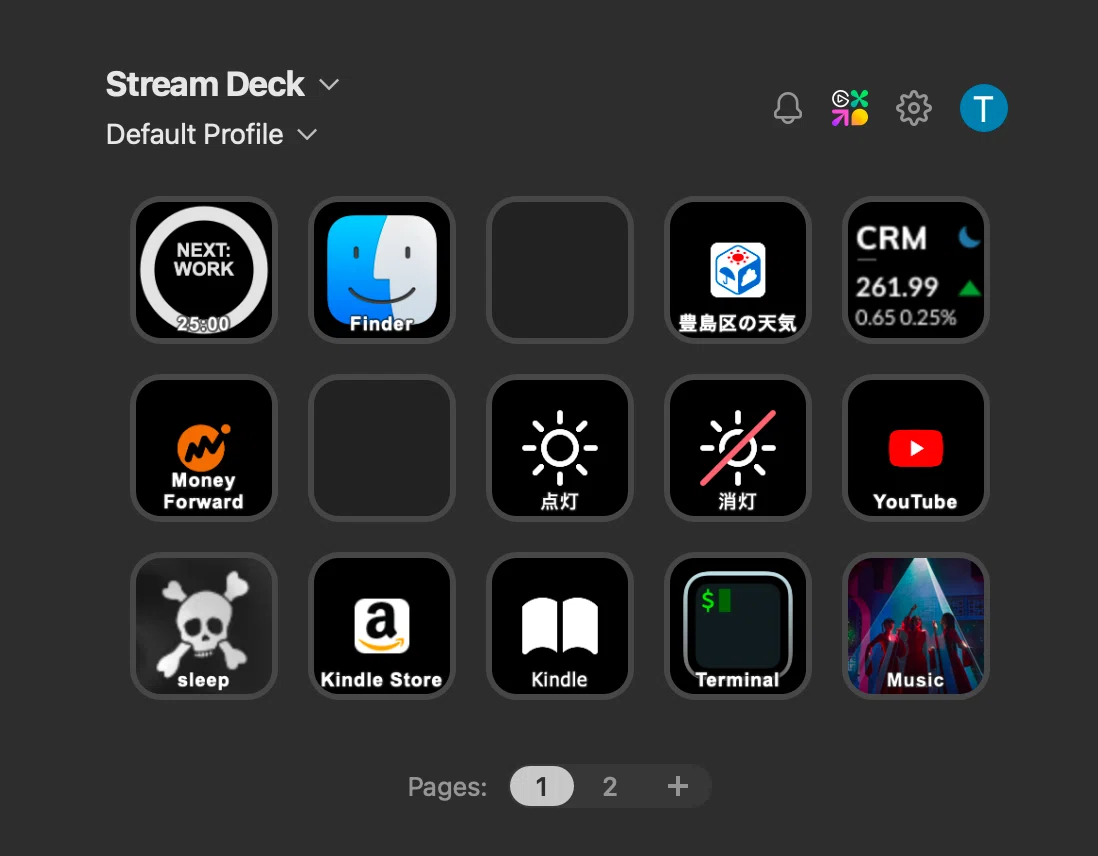Launch the Terminal key
This screenshot has height=856, width=1098.
pos(737,626)
